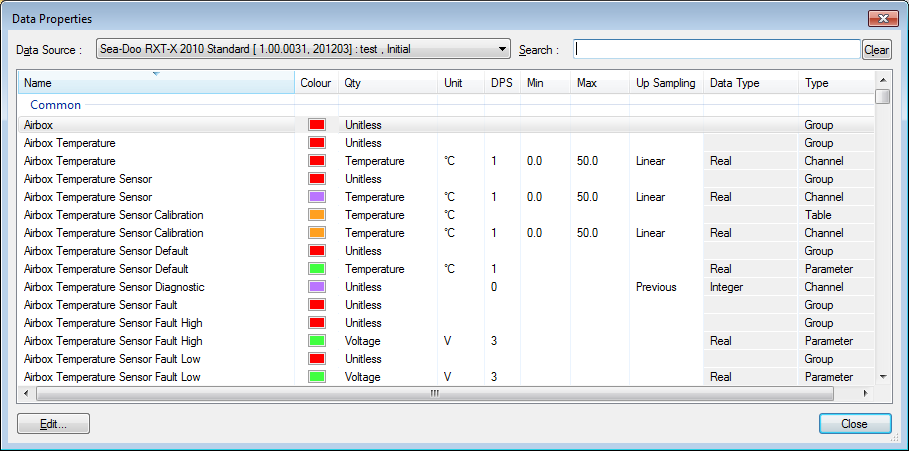Click the Search input field
This screenshot has width=909, height=451.
(717, 49)
